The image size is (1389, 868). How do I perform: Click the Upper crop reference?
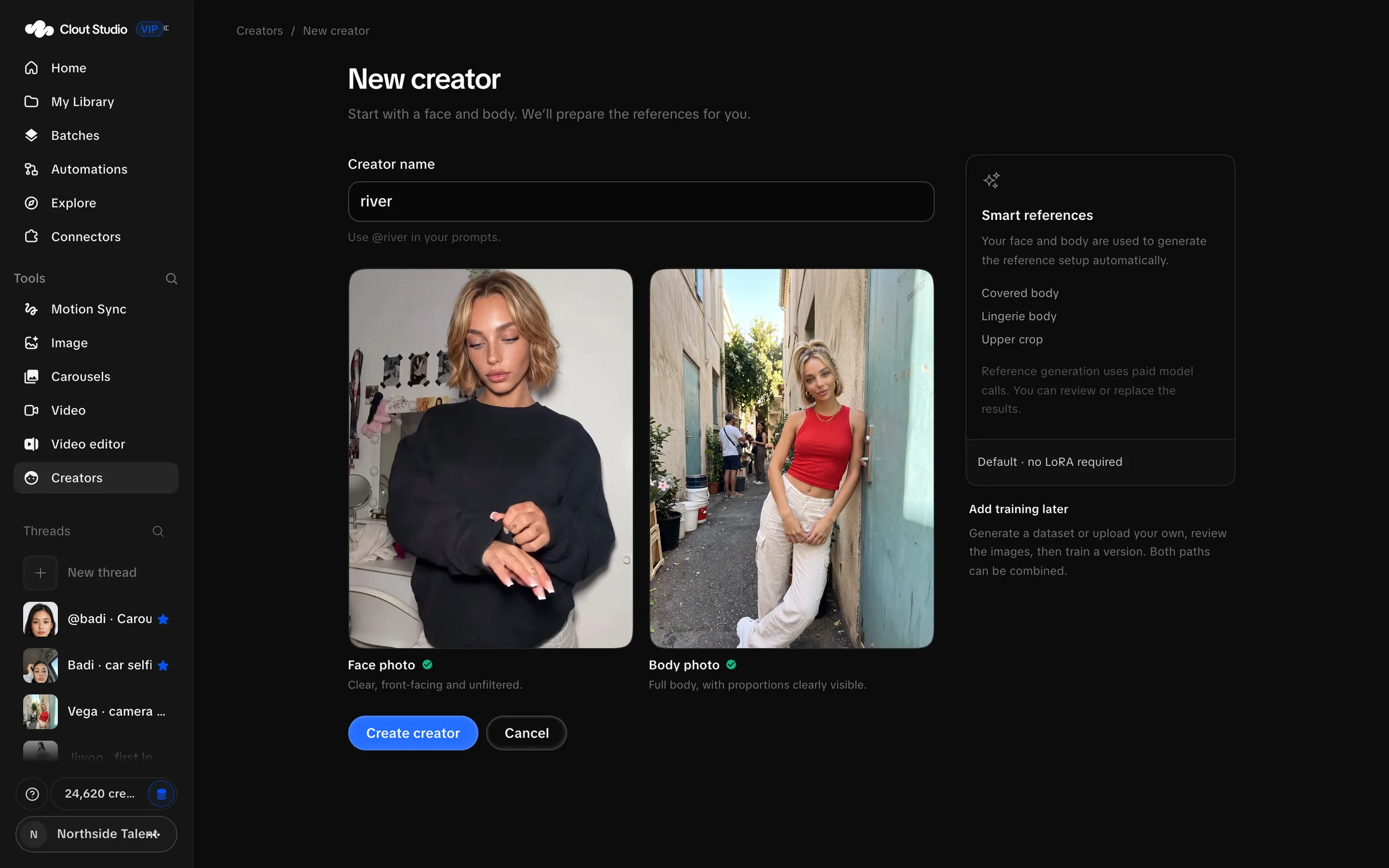point(1012,340)
